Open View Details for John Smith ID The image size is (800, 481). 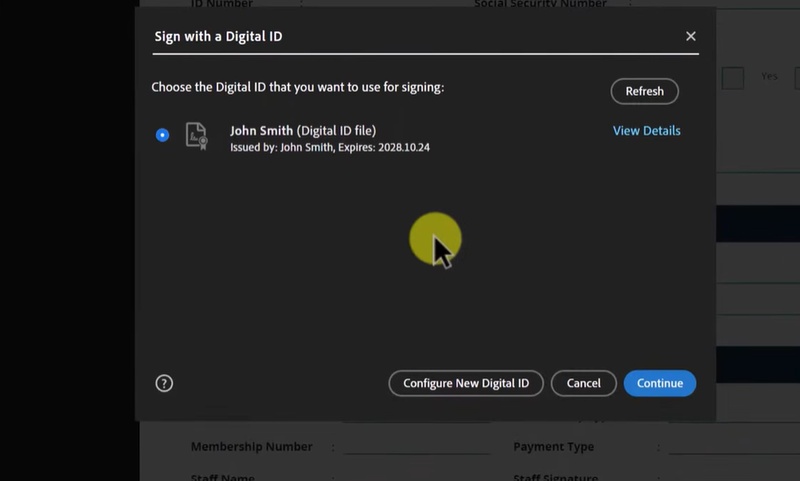(x=646, y=131)
